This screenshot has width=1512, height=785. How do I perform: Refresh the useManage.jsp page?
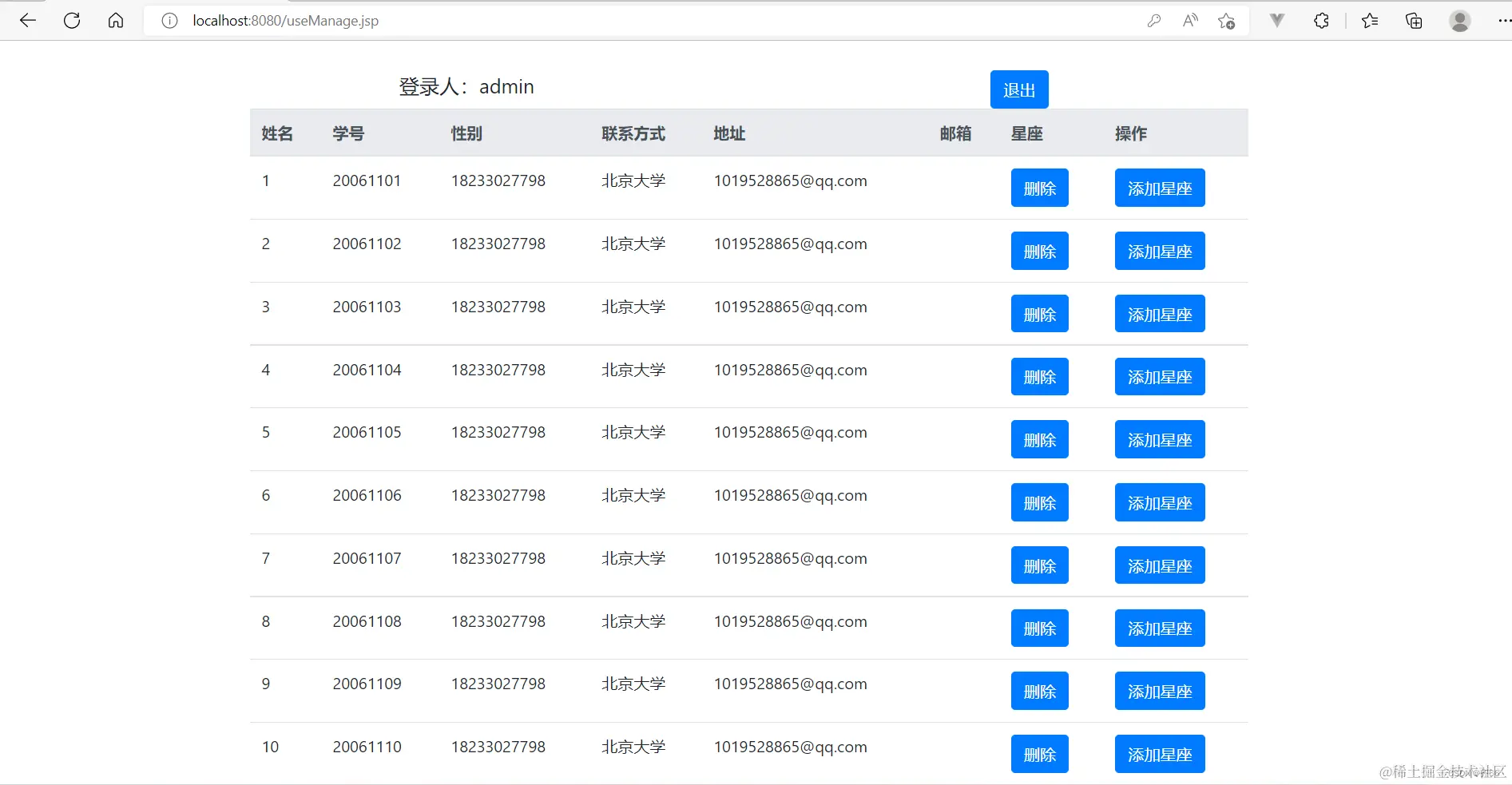click(x=72, y=21)
